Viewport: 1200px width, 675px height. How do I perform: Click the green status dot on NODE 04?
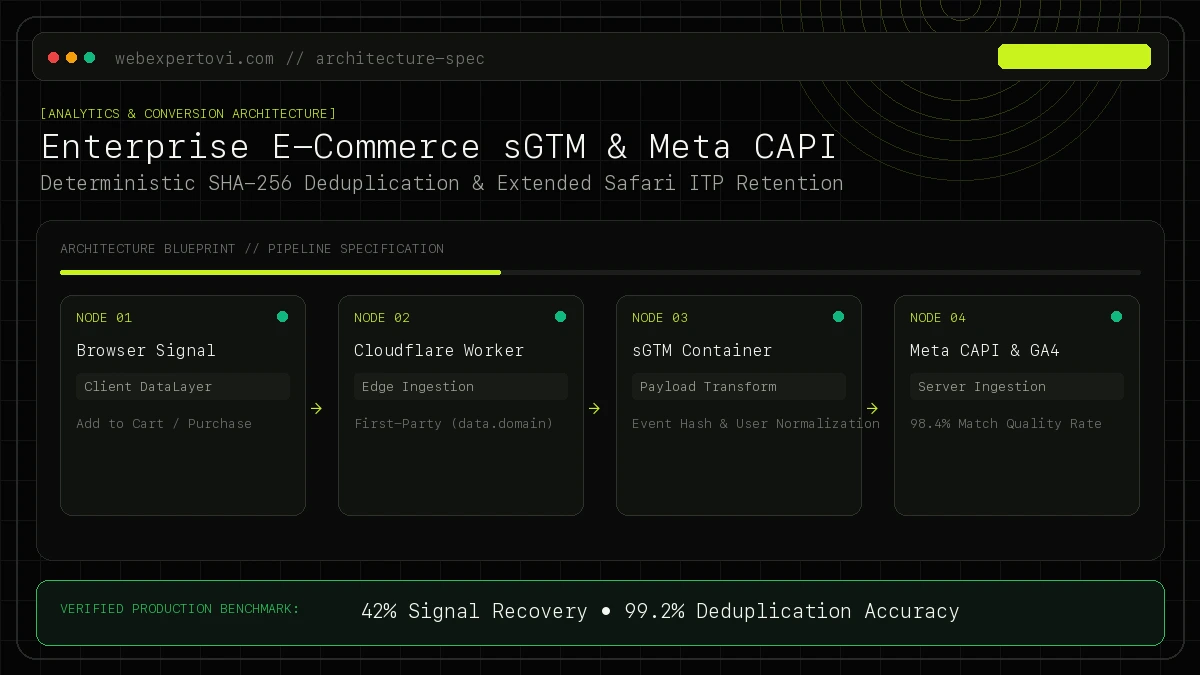point(1116,317)
